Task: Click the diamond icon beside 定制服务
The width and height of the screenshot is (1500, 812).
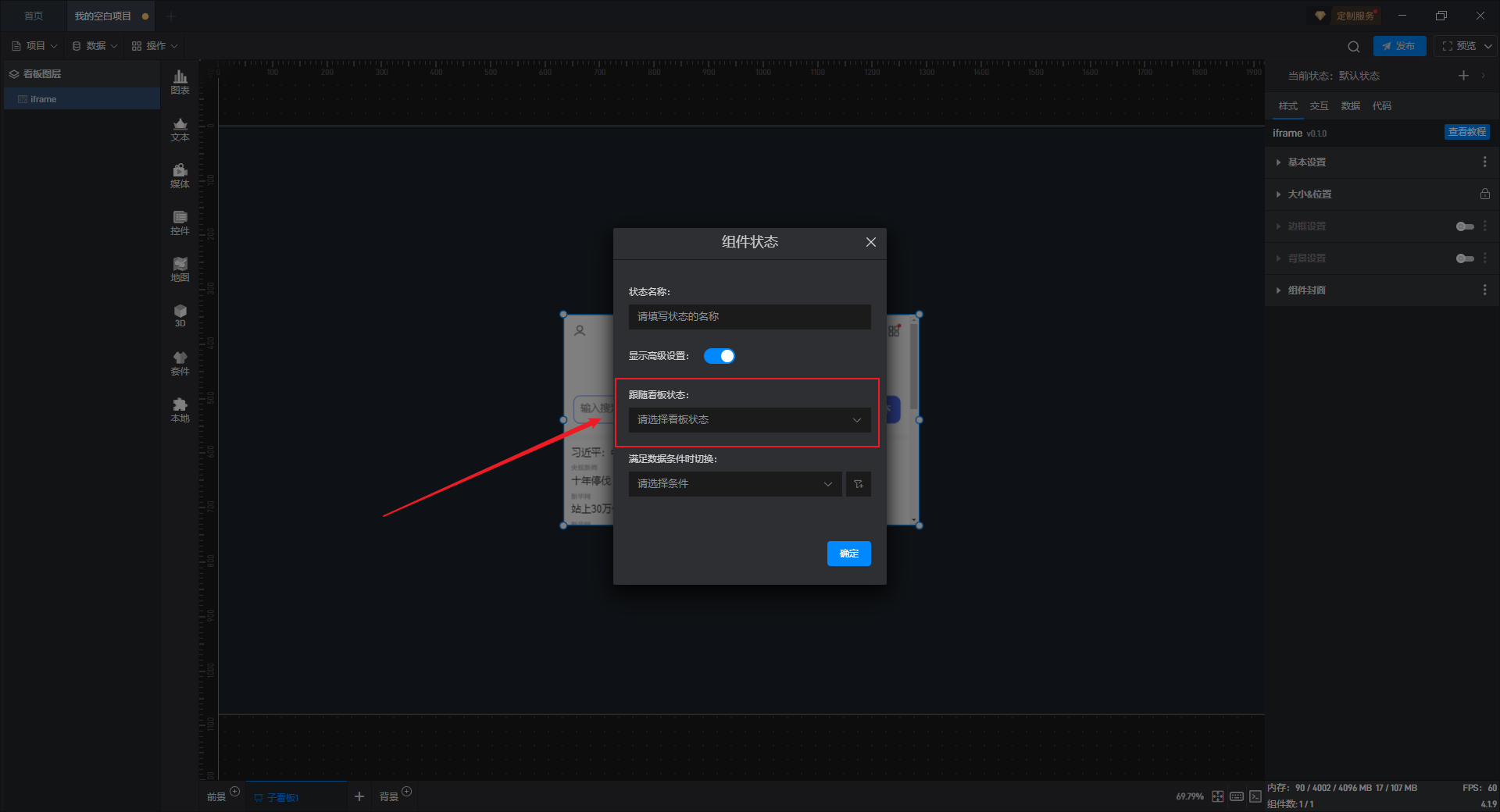Action: coord(1320,16)
